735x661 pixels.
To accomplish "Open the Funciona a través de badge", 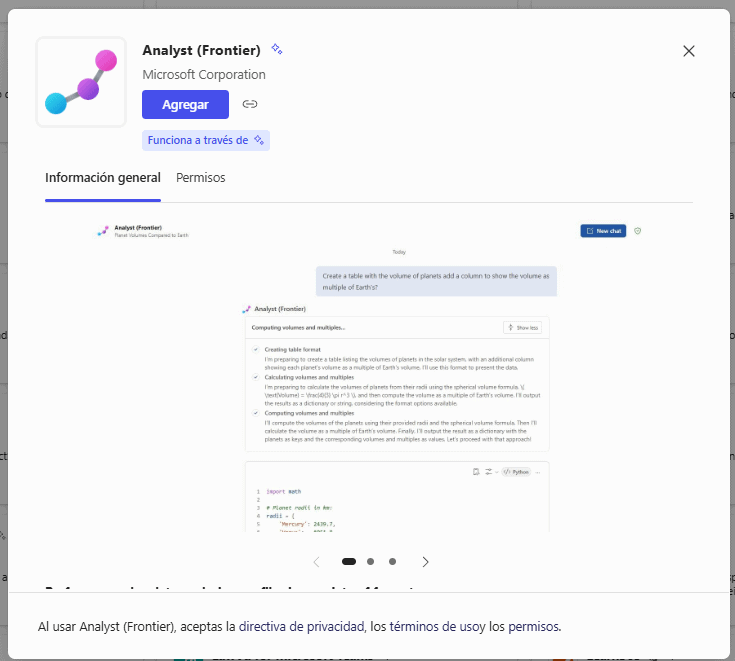I will (x=206, y=140).
